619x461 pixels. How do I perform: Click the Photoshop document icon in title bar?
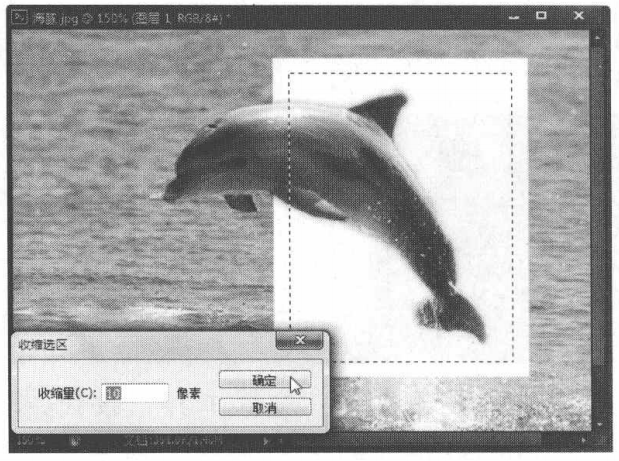click(x=19, y=17)
